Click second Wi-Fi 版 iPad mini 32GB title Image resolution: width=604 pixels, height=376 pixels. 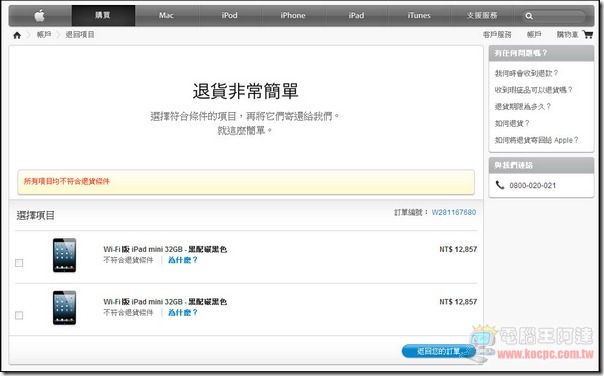coord(165,302)
